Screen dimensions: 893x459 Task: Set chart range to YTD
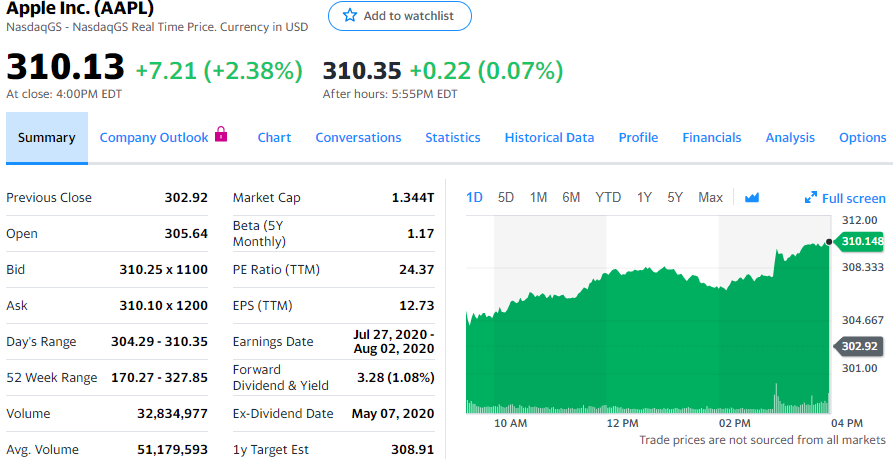tap(607, 198)
